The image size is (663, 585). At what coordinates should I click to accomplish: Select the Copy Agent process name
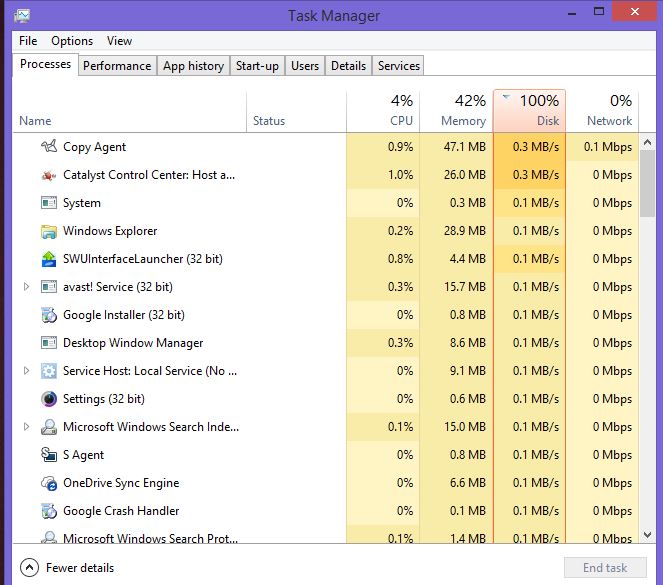click(94, 147)
